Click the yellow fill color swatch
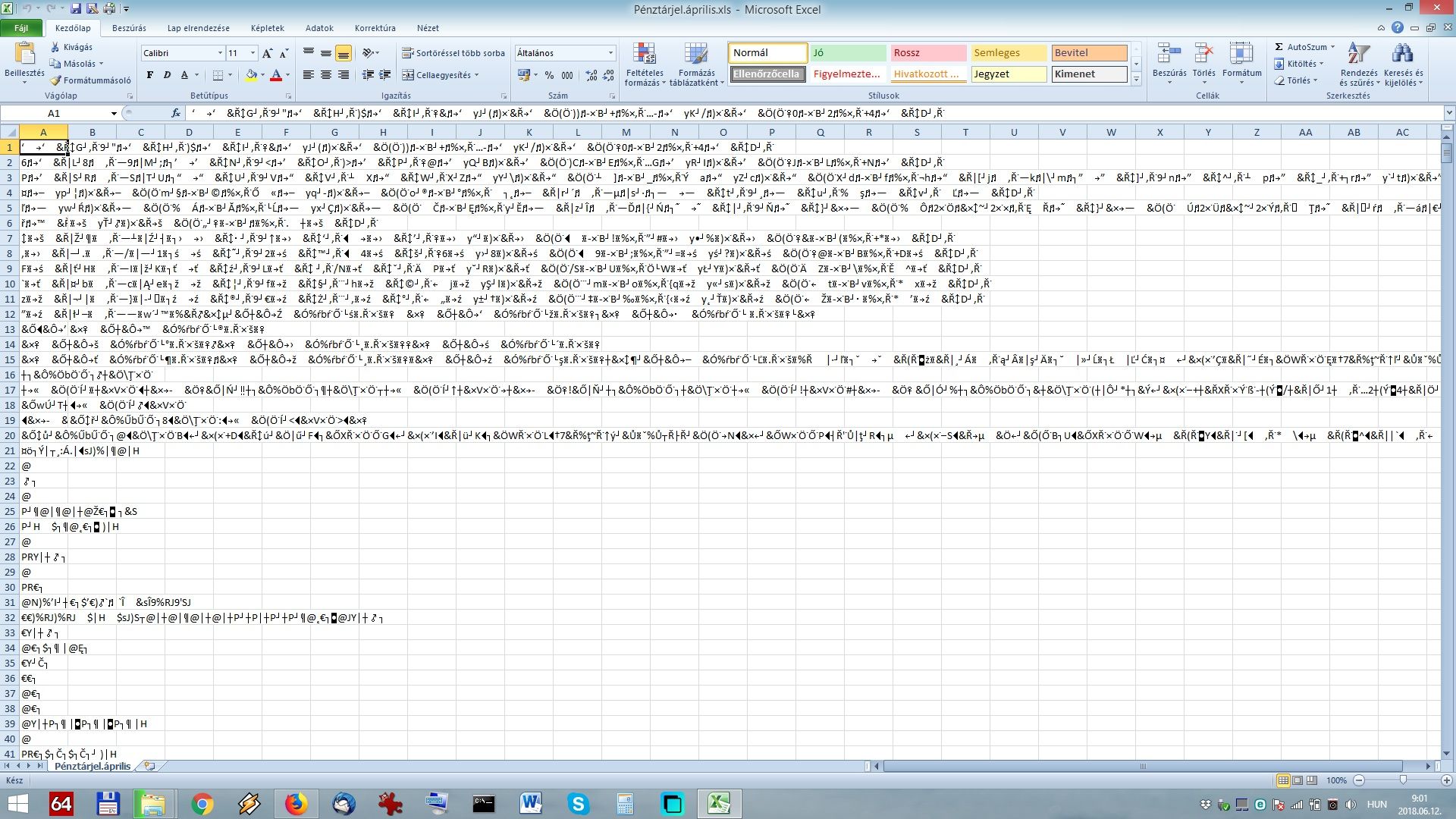Screen dimensions: 1456x819 (250, 75)
